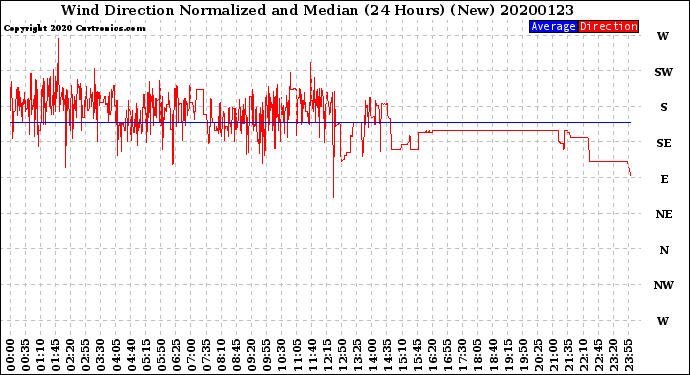Click the 12:50 time axis label

[x=341, y=355]
